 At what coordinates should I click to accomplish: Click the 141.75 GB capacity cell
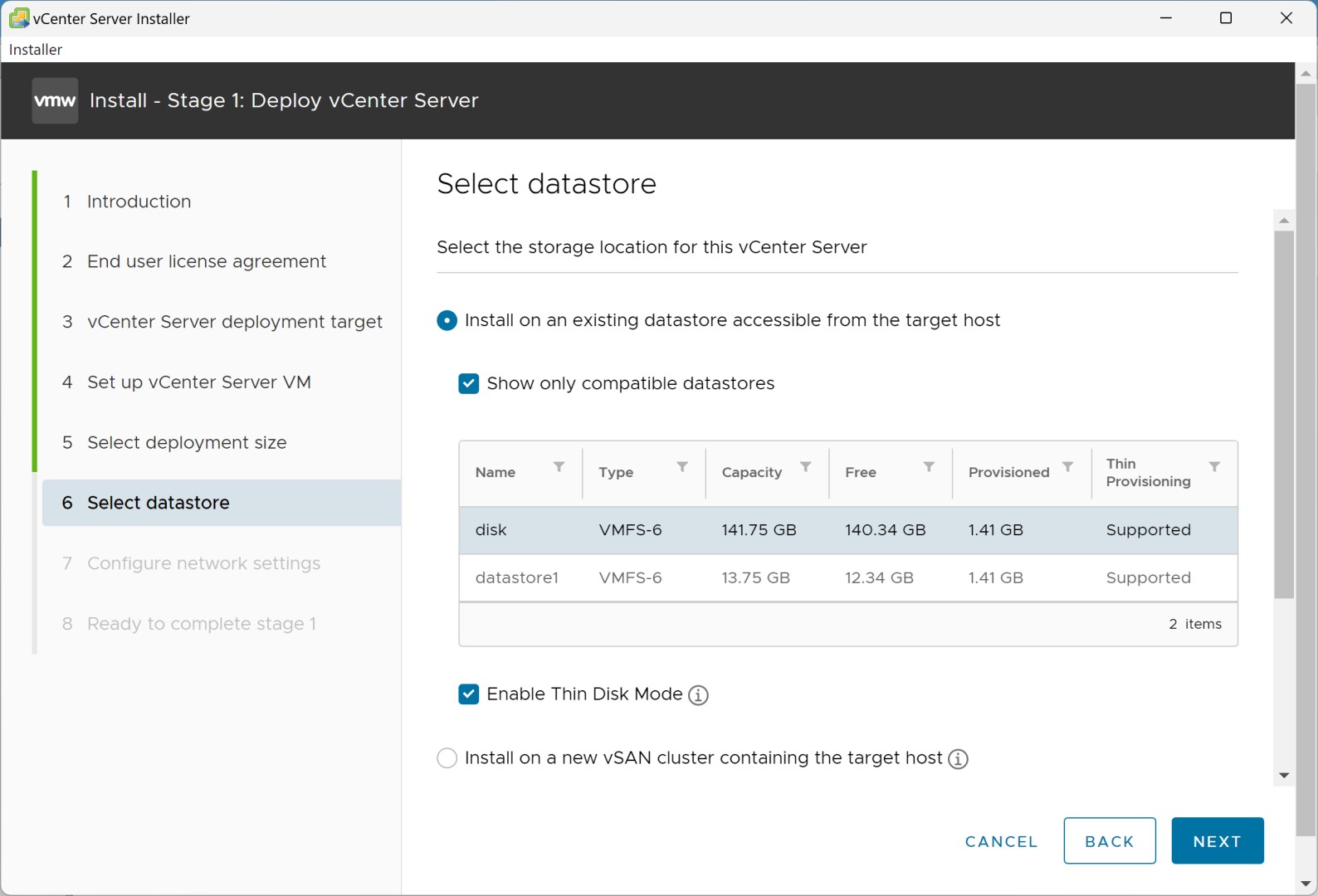point(759,530)
